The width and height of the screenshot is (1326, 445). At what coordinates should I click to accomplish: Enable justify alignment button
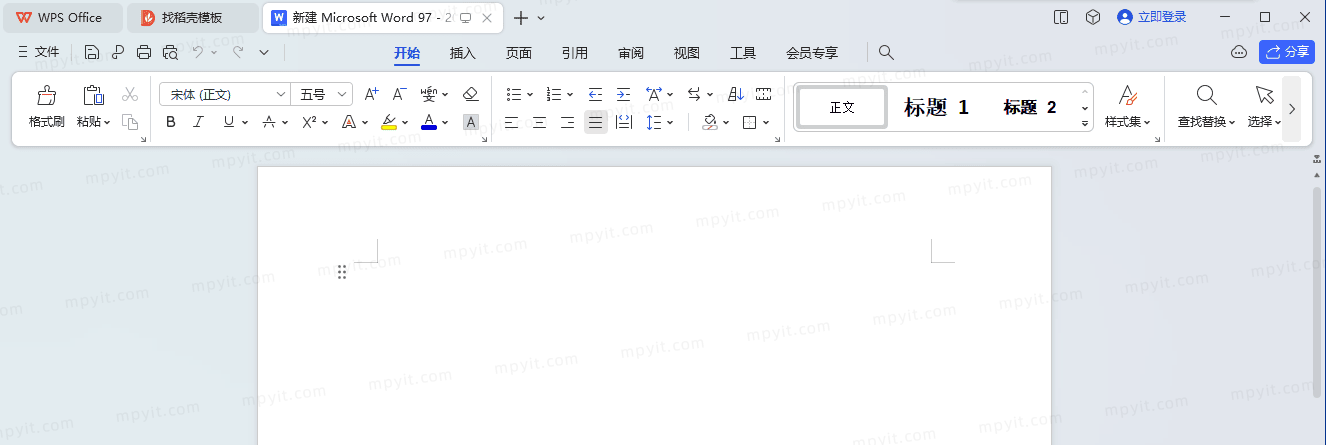(596, 122)
